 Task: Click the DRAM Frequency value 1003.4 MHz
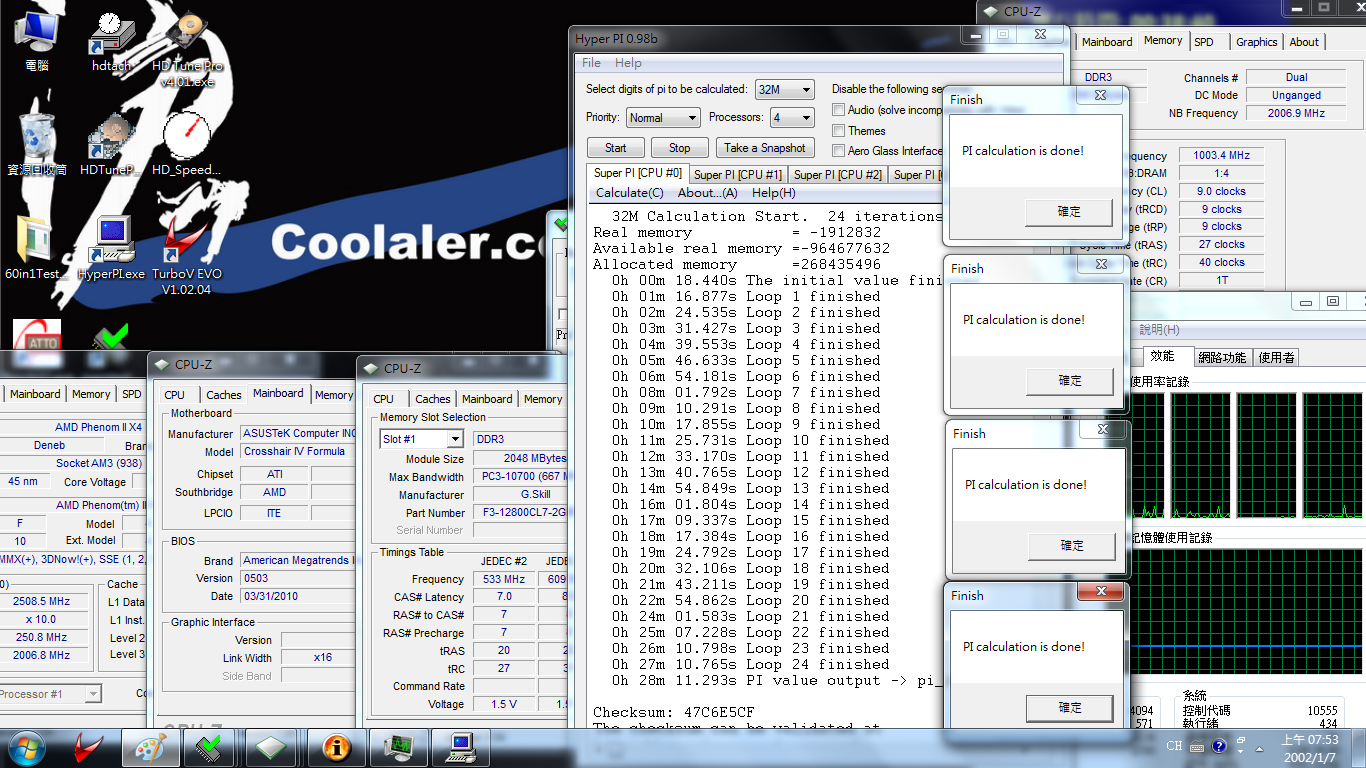(x=1222, y=156)
